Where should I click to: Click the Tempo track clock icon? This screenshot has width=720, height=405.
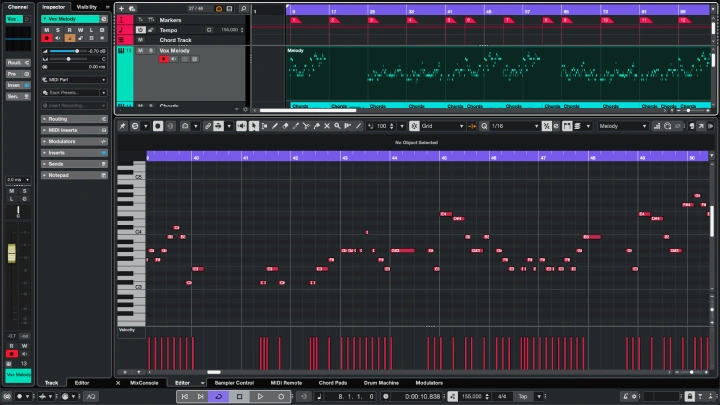[141, 30]
